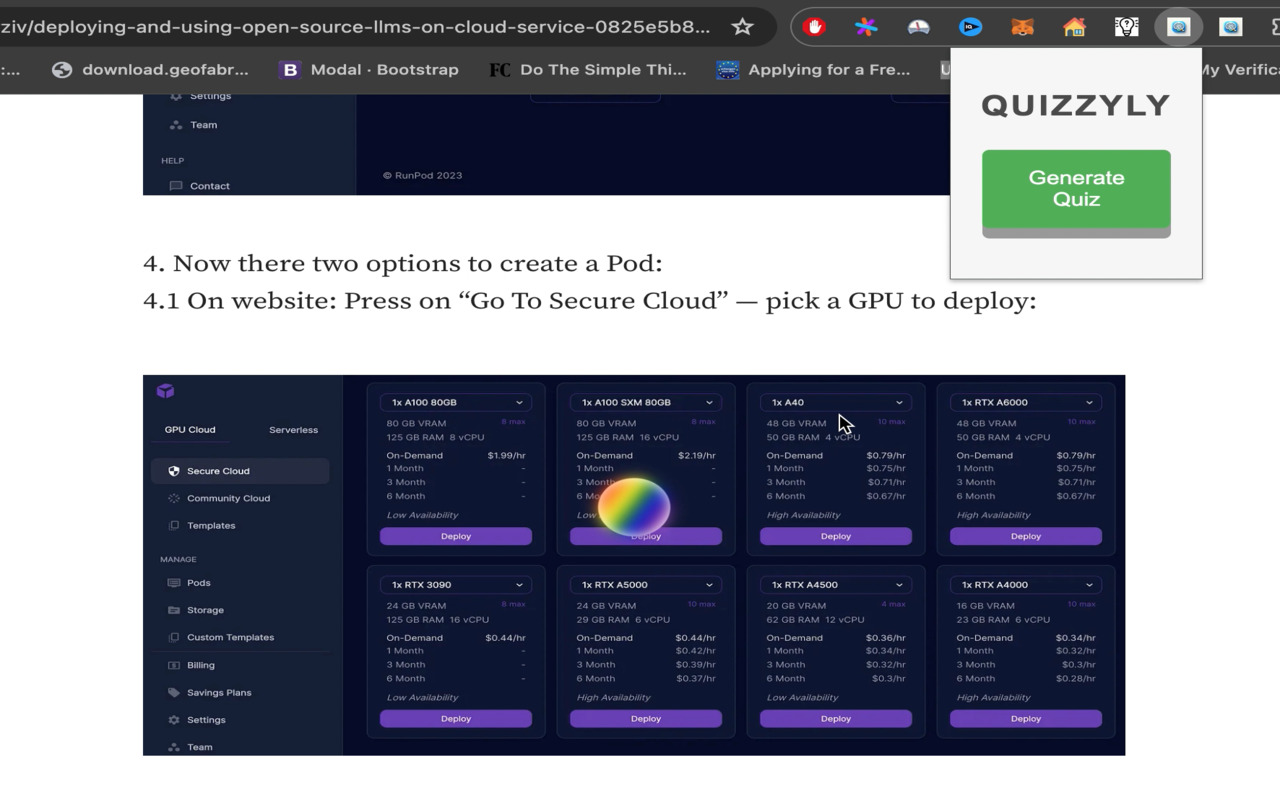Open the MetaMask fox extension
The width and height of the screenshot is (1280, 800).
[x=1022, y=27]
